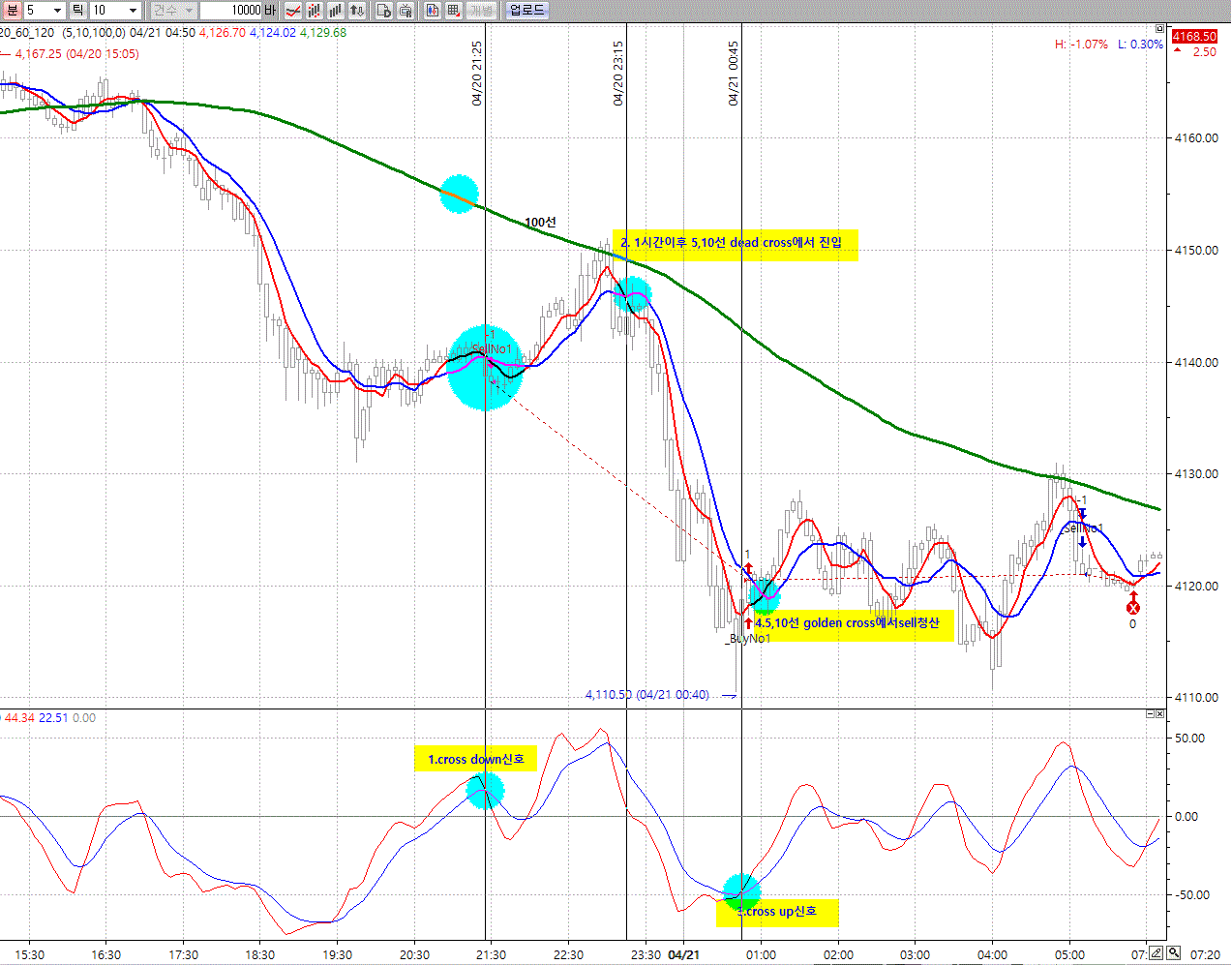Open the tick interval dropdown showing 10
Viewport: 1232px width, 965px height.
click(133, 11)
